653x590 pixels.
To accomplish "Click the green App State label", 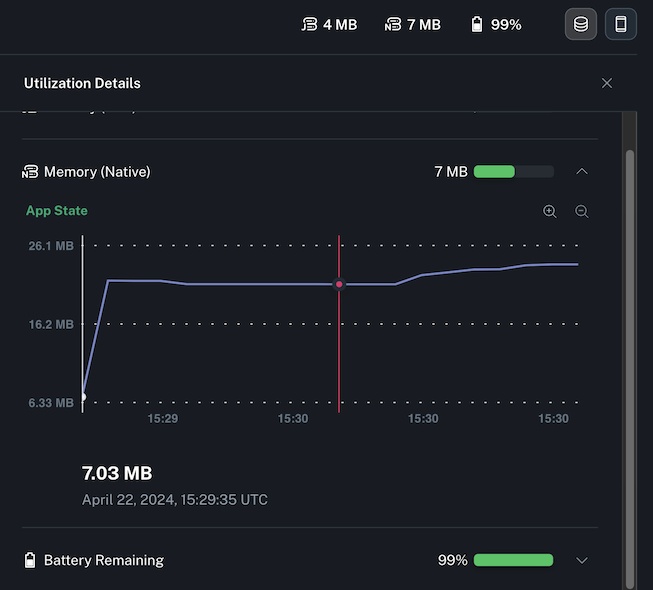I will click(56, 211).
